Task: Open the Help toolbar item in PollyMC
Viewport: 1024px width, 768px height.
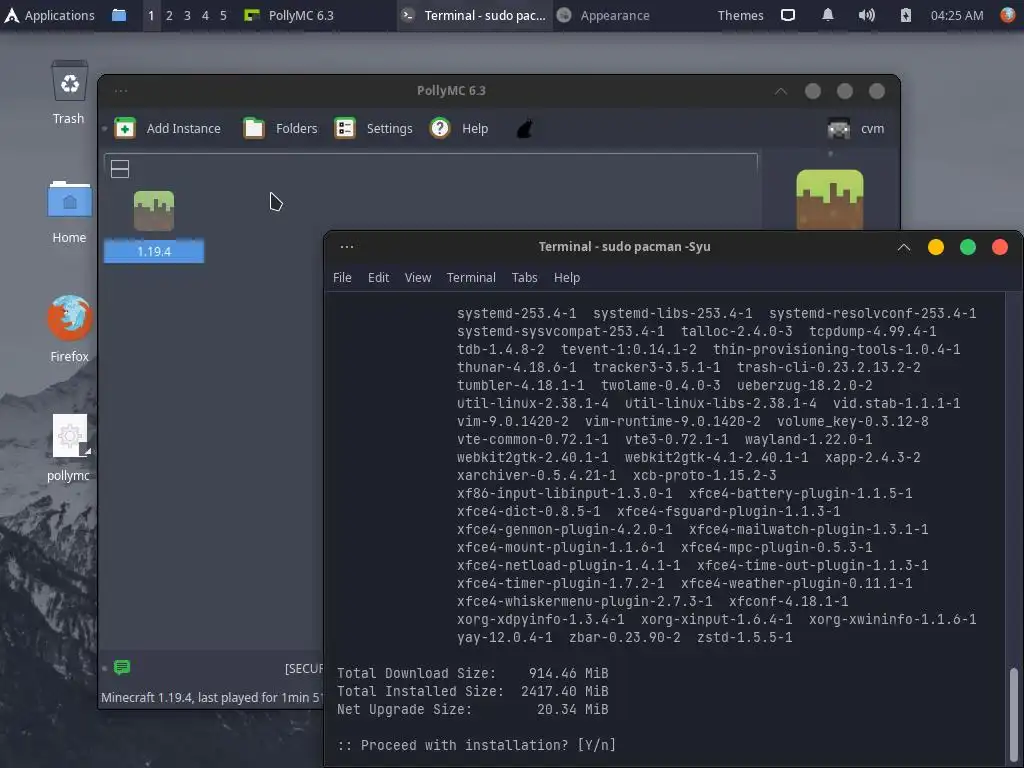Action: click(x=458, y=128)
